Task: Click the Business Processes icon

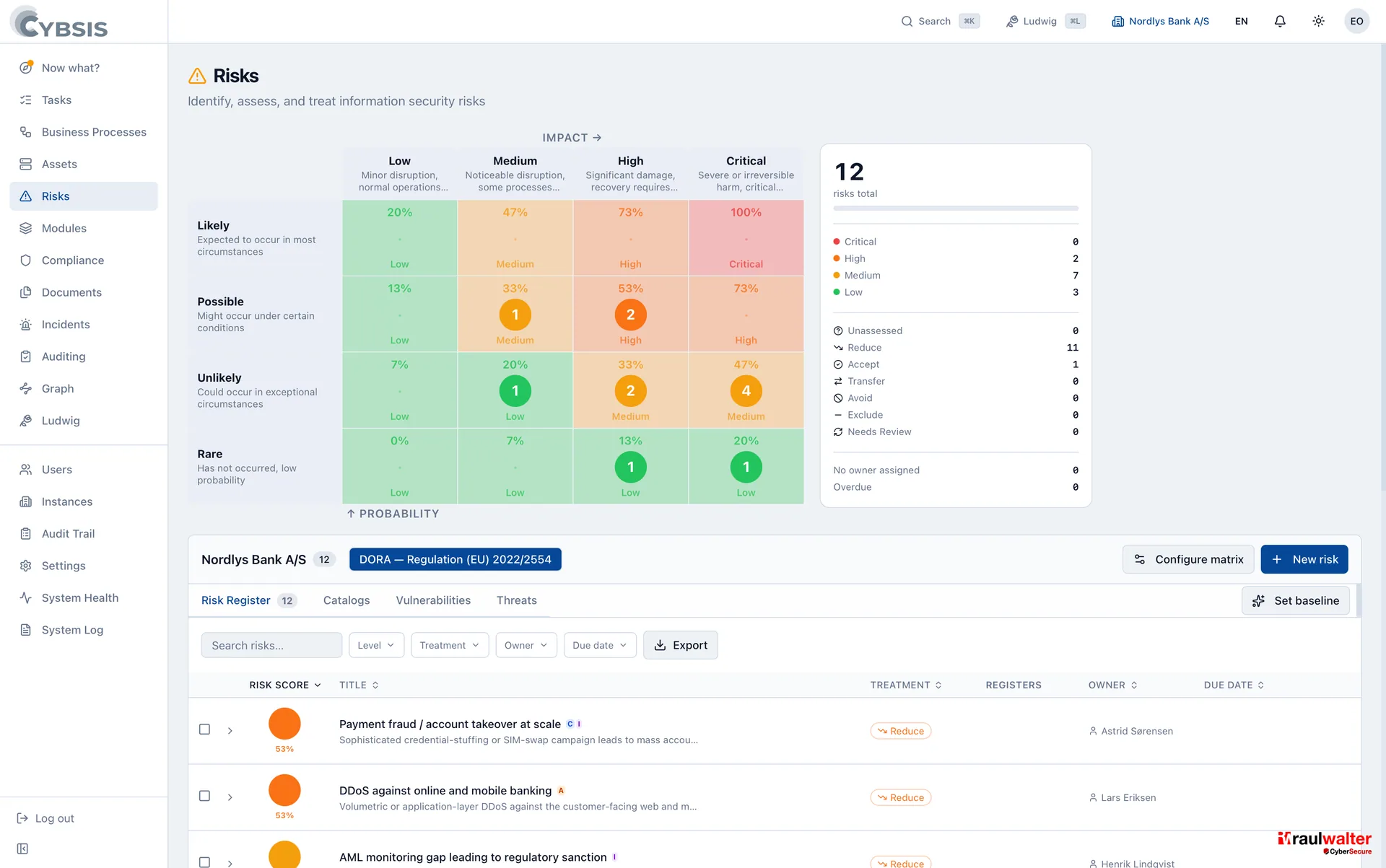Action: (26, 132)
